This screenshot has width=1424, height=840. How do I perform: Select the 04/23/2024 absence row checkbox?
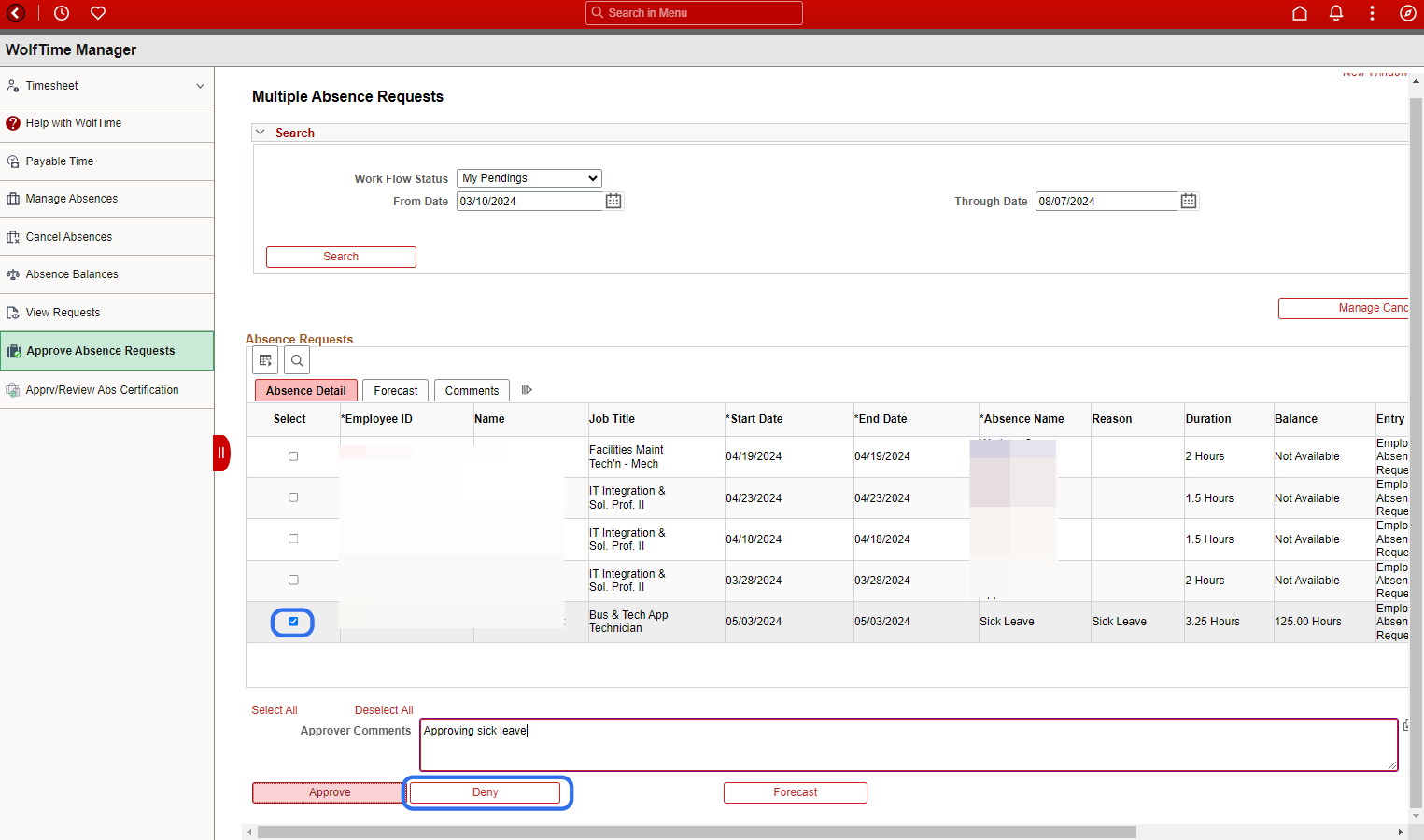coord(293,497)
